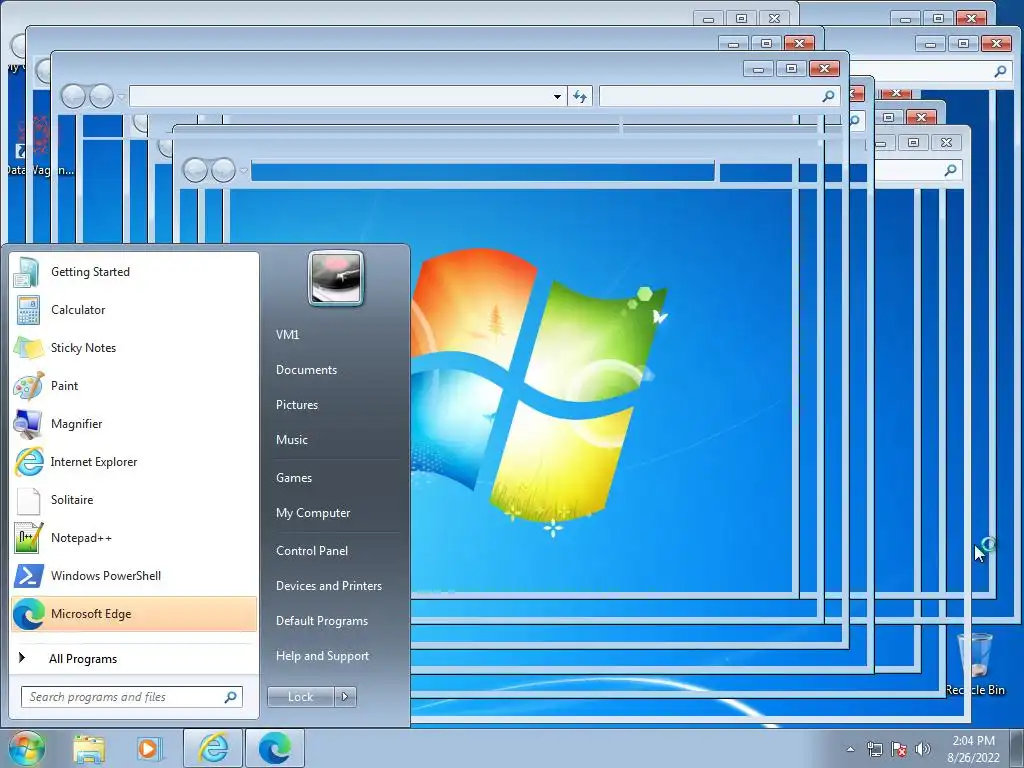Open the clock showing 2:04 PM
The image size is (1024, 768).
(x=973, y=749)
